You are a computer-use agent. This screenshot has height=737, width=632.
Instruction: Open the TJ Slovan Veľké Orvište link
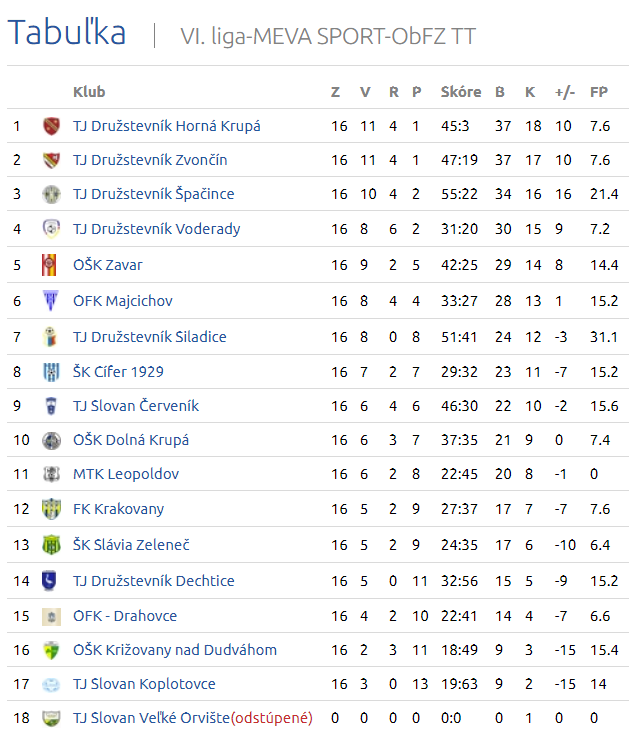tap(151, 718)
